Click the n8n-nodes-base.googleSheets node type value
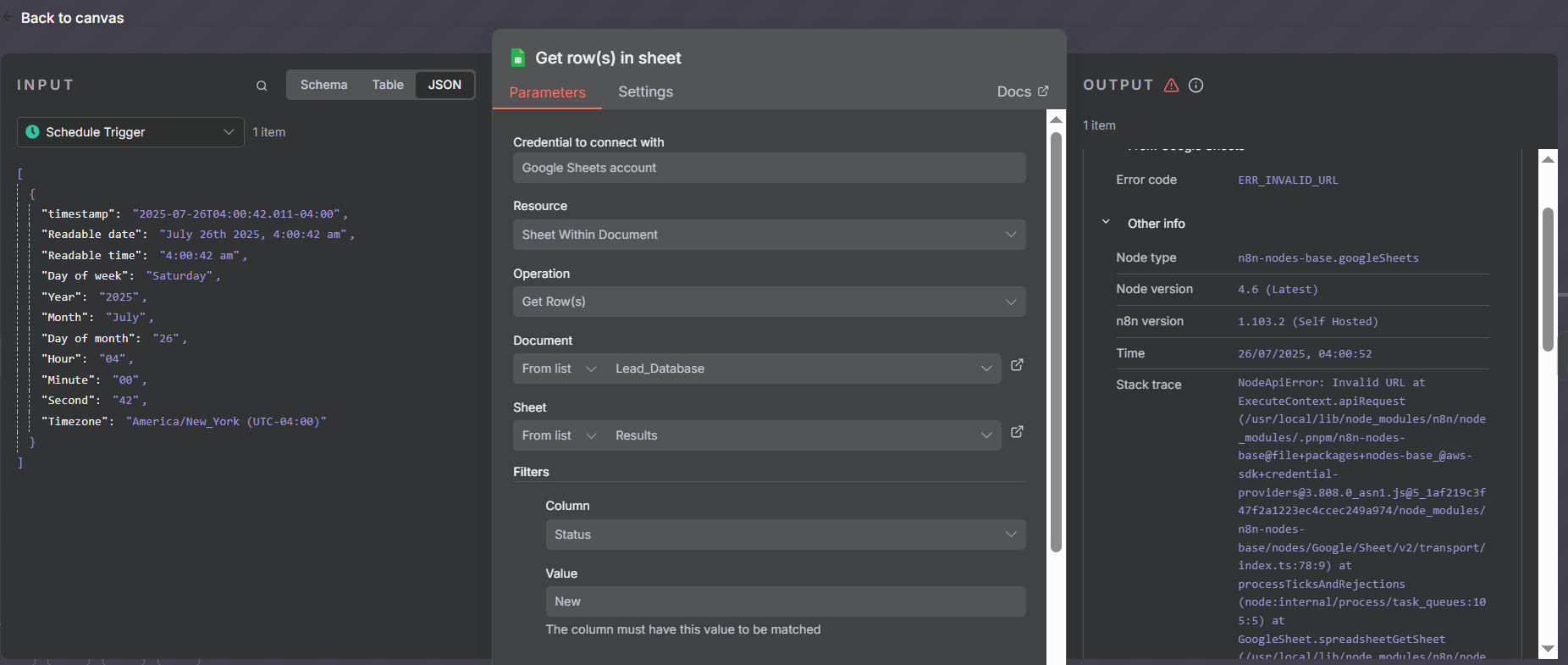This screenshot has width=1568, height=665. 1328,258
